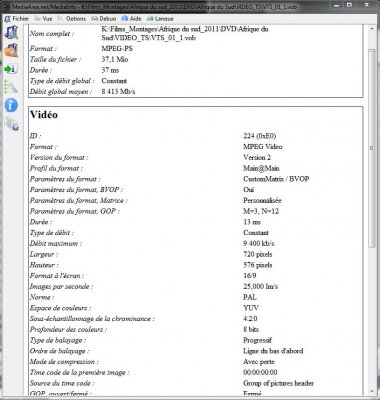Click the MediaInfo title bar app icon

6,7
